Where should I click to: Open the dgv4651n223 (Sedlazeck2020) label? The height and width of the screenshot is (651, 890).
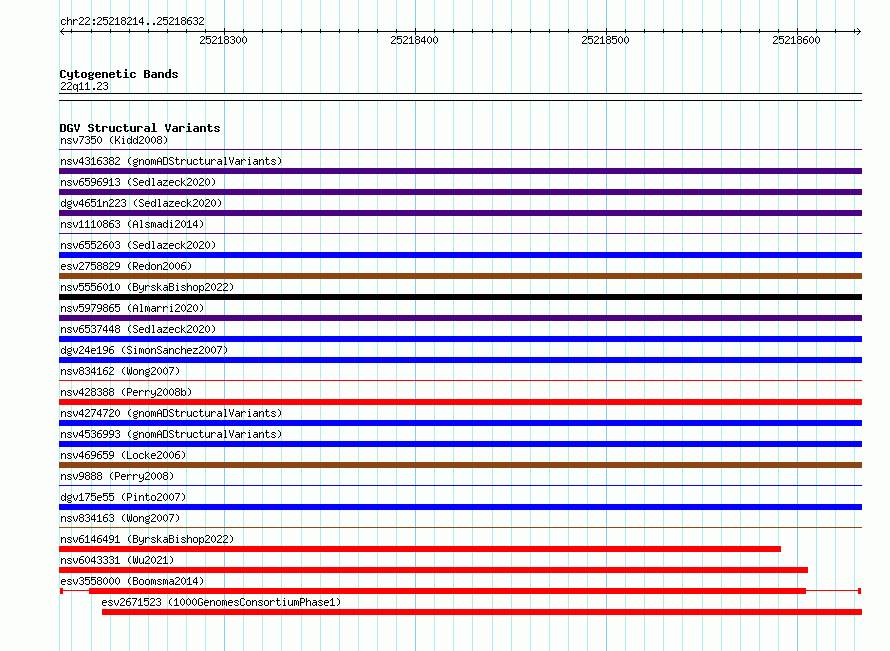(x=141, y=203)
